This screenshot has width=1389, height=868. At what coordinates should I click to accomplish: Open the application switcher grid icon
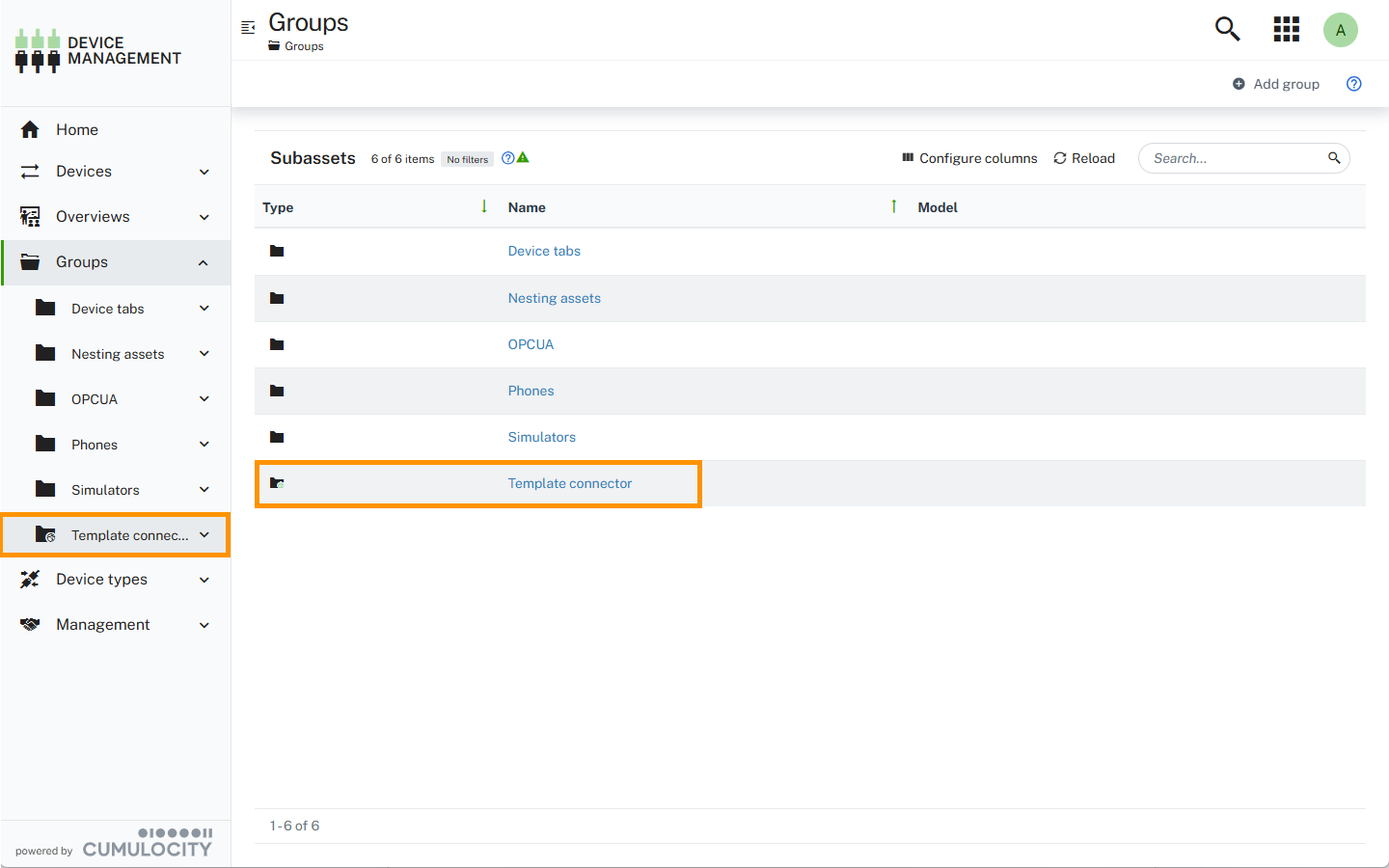coord(1286,29)
